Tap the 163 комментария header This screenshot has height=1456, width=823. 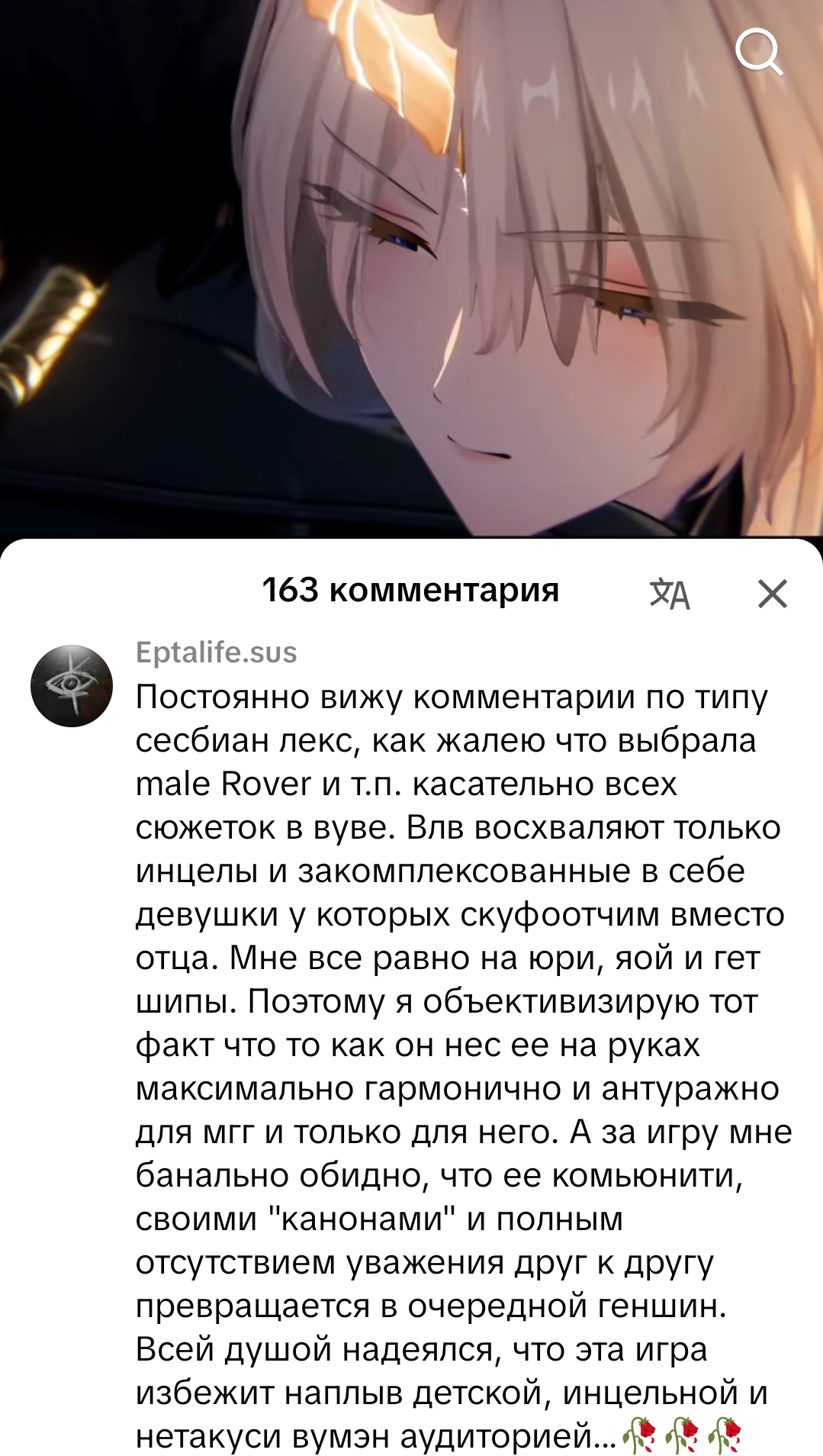[410, 590]
